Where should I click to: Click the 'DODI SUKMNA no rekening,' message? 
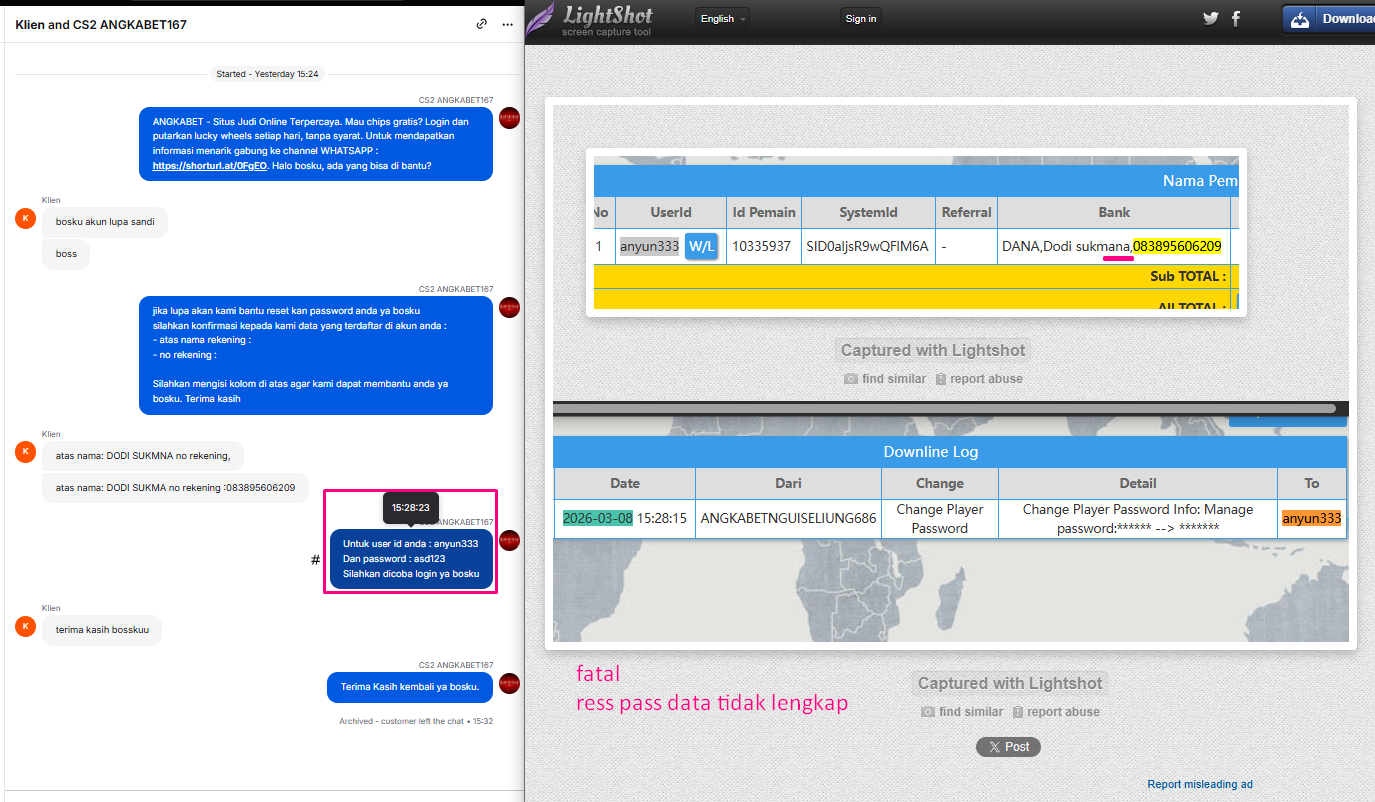click(x=143, y=456)
